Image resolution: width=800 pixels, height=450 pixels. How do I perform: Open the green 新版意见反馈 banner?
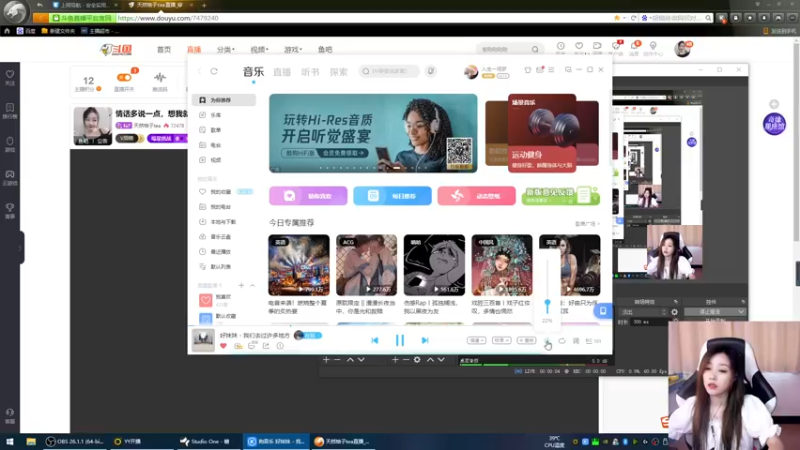pos(561,196)
